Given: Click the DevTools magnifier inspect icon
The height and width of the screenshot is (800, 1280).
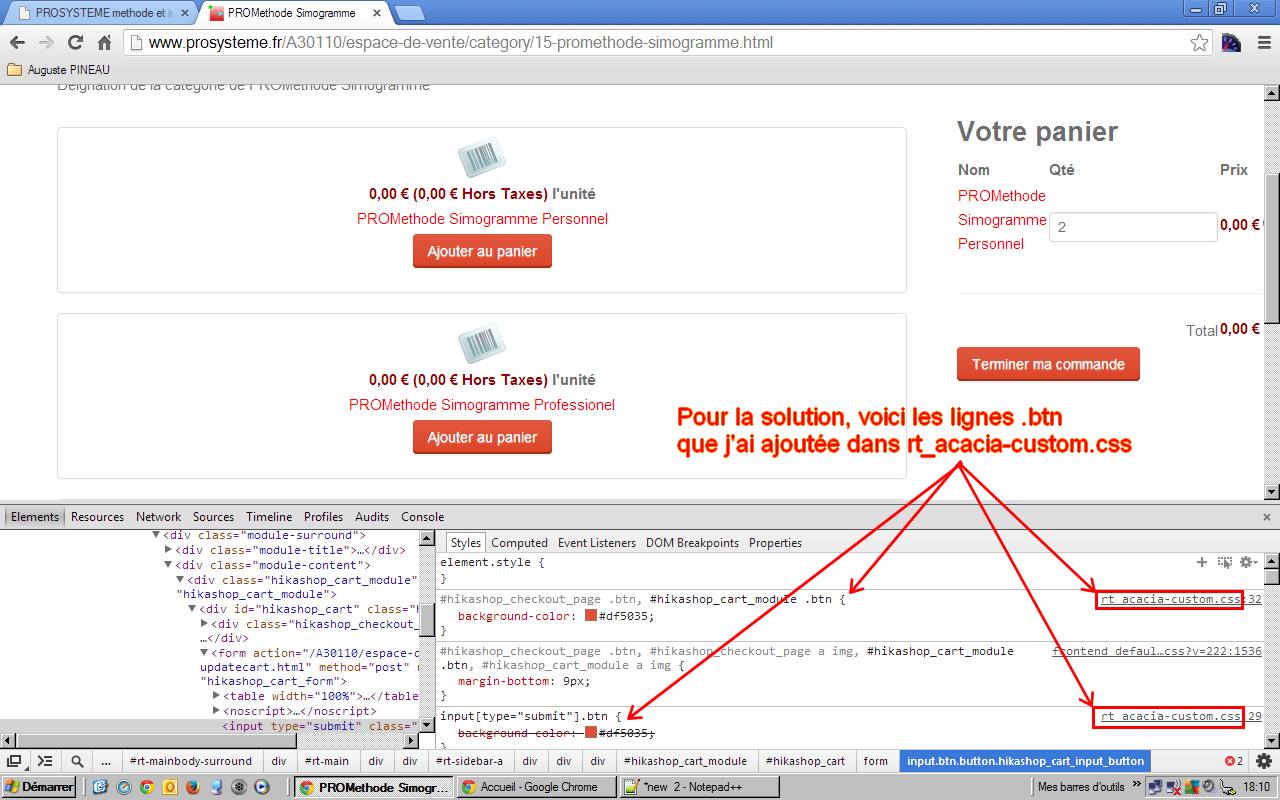Looking at the screenshot, I should 77,761.
